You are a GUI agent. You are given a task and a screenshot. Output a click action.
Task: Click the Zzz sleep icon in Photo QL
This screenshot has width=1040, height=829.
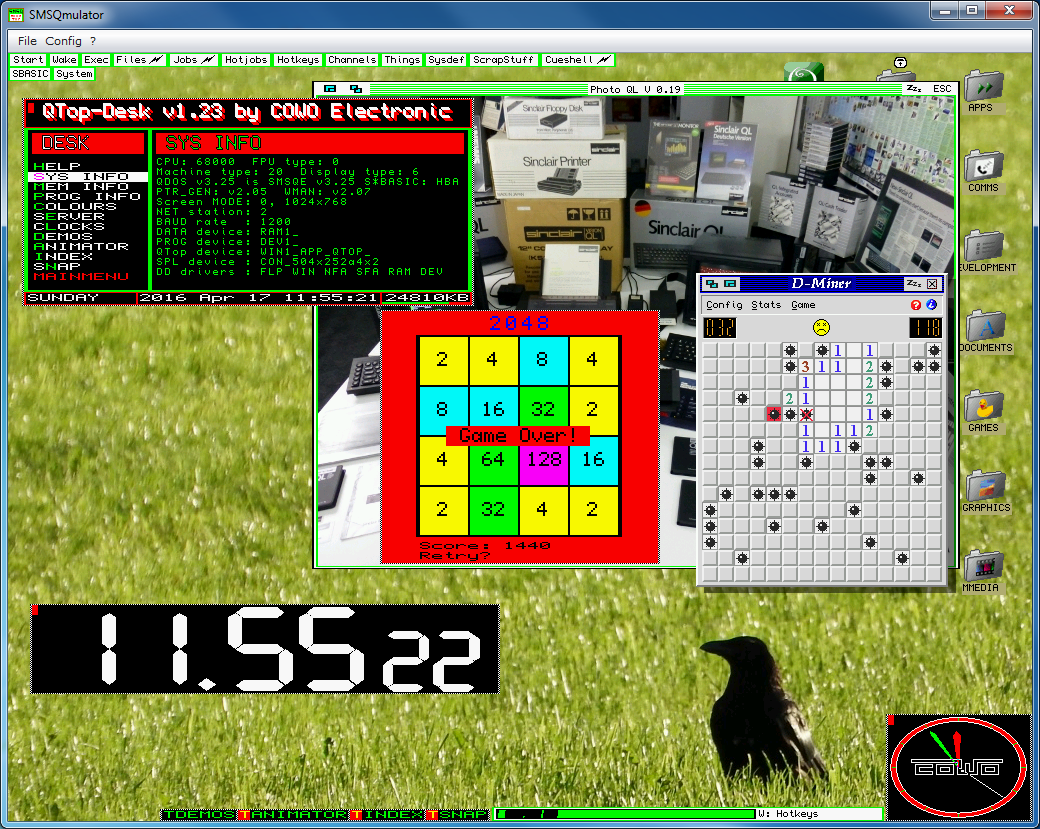click(x=914, y=89)
